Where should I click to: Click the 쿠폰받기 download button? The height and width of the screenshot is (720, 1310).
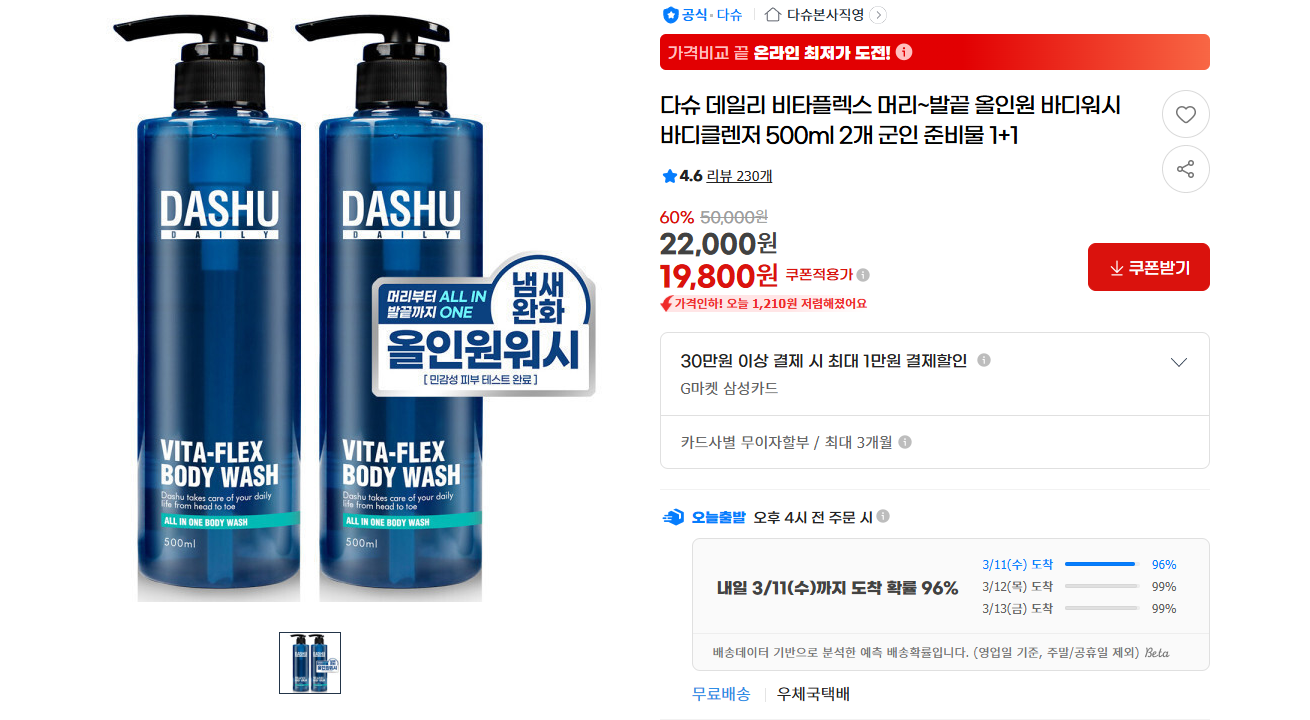[1149, 267]
